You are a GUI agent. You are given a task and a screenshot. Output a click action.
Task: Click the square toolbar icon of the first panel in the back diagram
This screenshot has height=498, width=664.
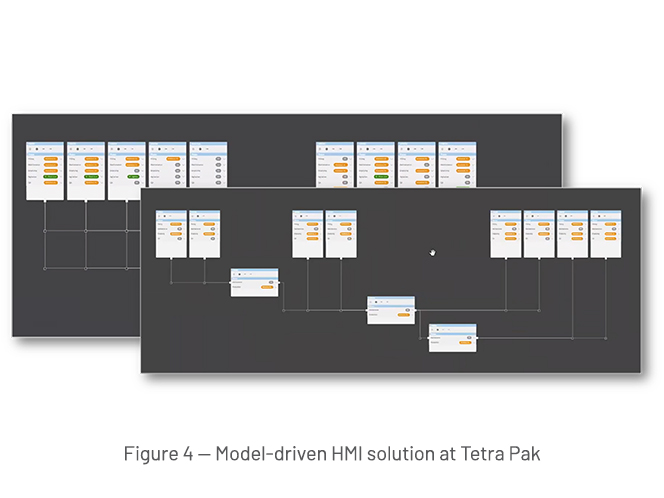point(37,149)
